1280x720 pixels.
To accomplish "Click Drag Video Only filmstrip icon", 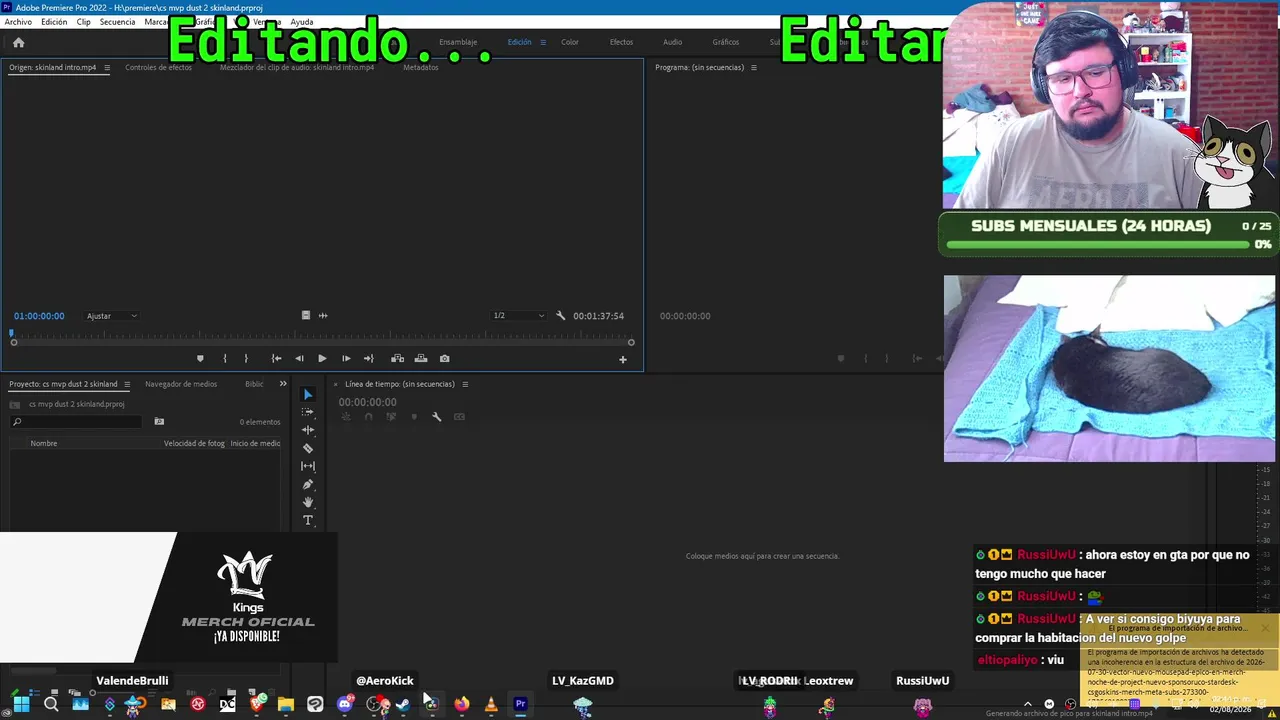I will (306, 316).
